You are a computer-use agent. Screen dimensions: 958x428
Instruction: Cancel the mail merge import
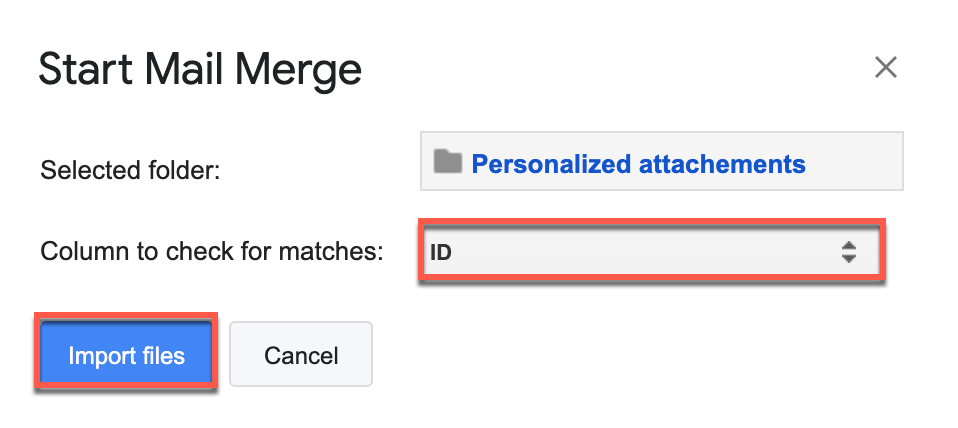301,355
